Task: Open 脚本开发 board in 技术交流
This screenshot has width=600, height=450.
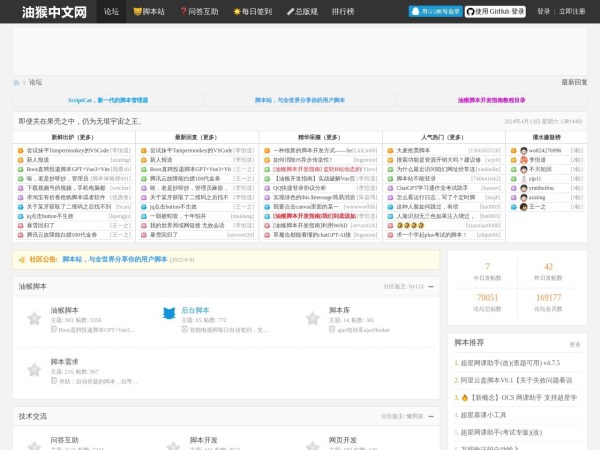Action: (204, 440)
